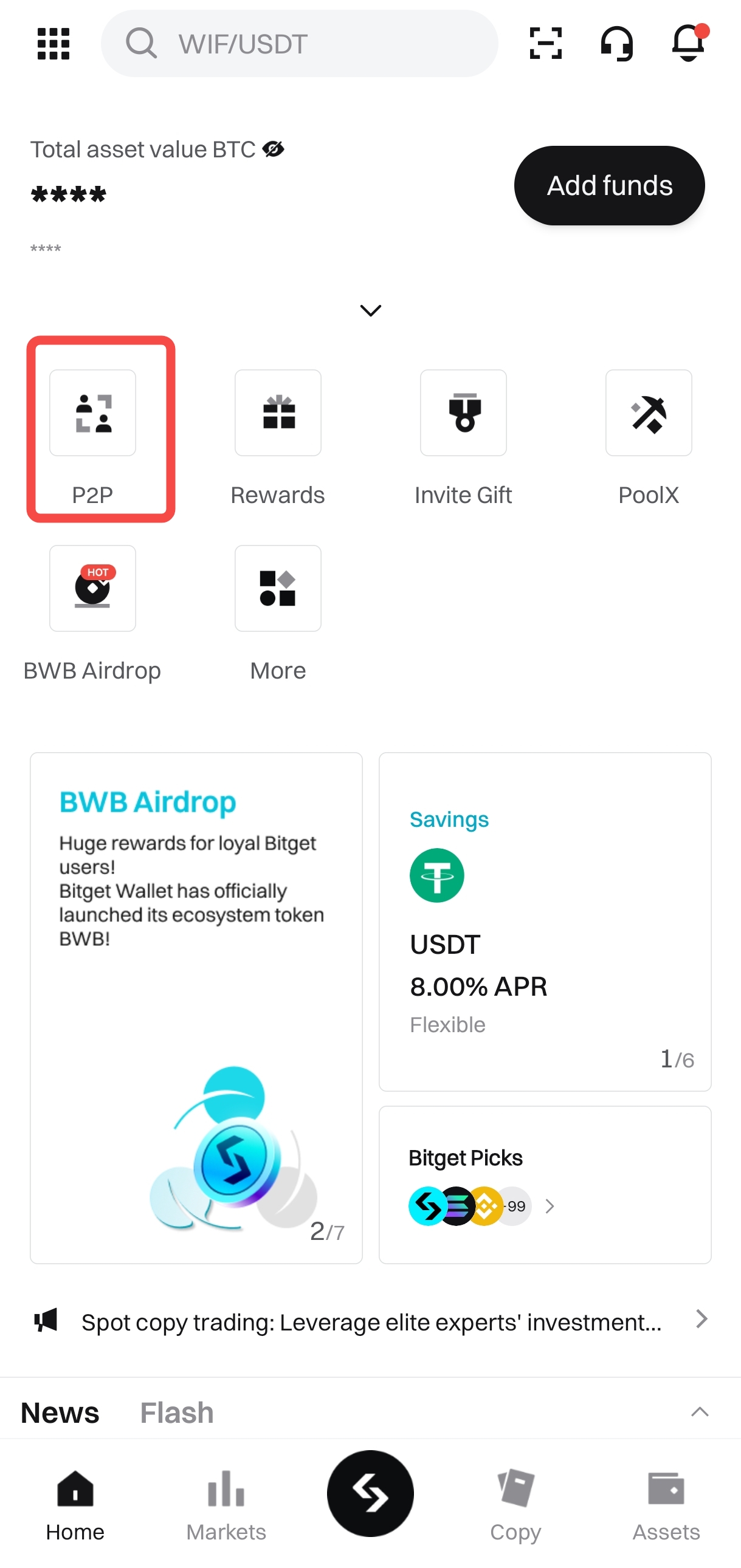Viewport: 741px width, 1568px height.
Task: Open the PoolX mining icon
Action: 649,413
